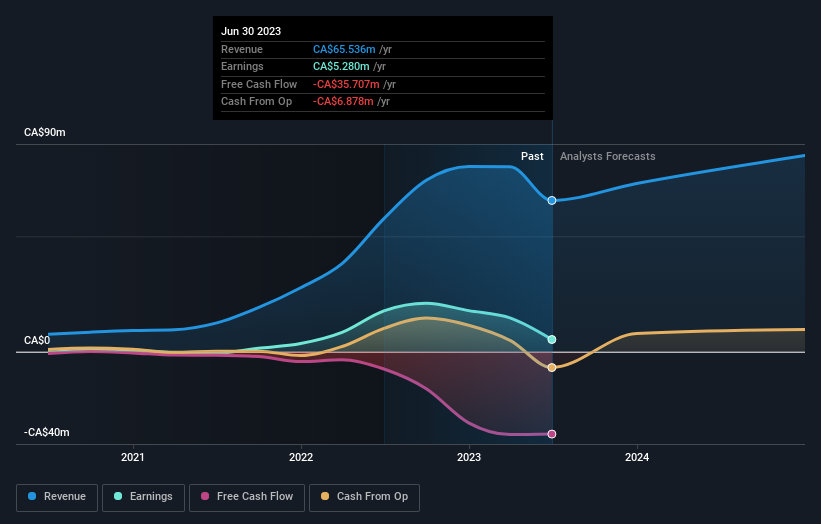Click the -CA$6.878m cash from op value
This screenshot has height=524, width=821.
coord(343,102)
